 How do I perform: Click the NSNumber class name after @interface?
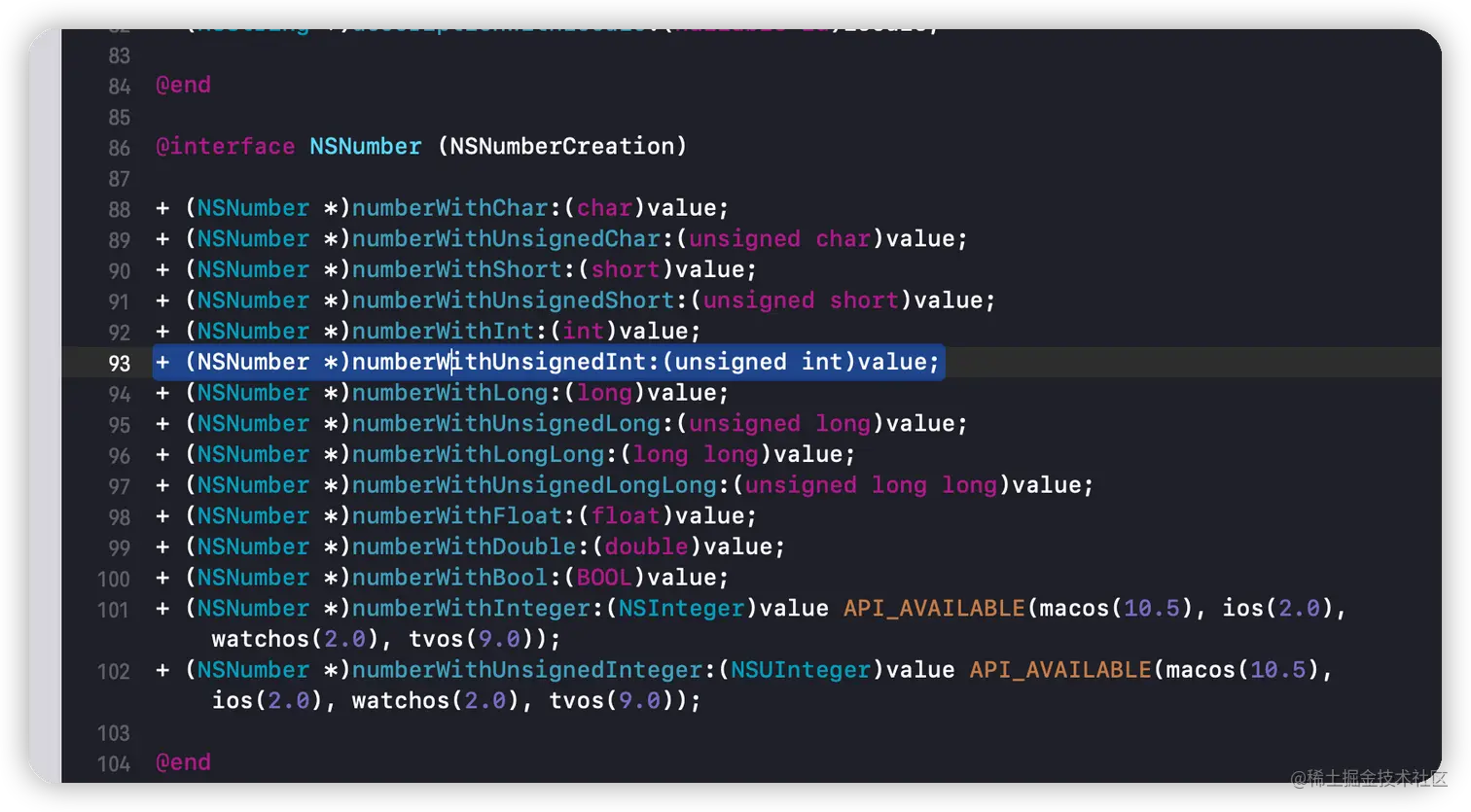366,147
